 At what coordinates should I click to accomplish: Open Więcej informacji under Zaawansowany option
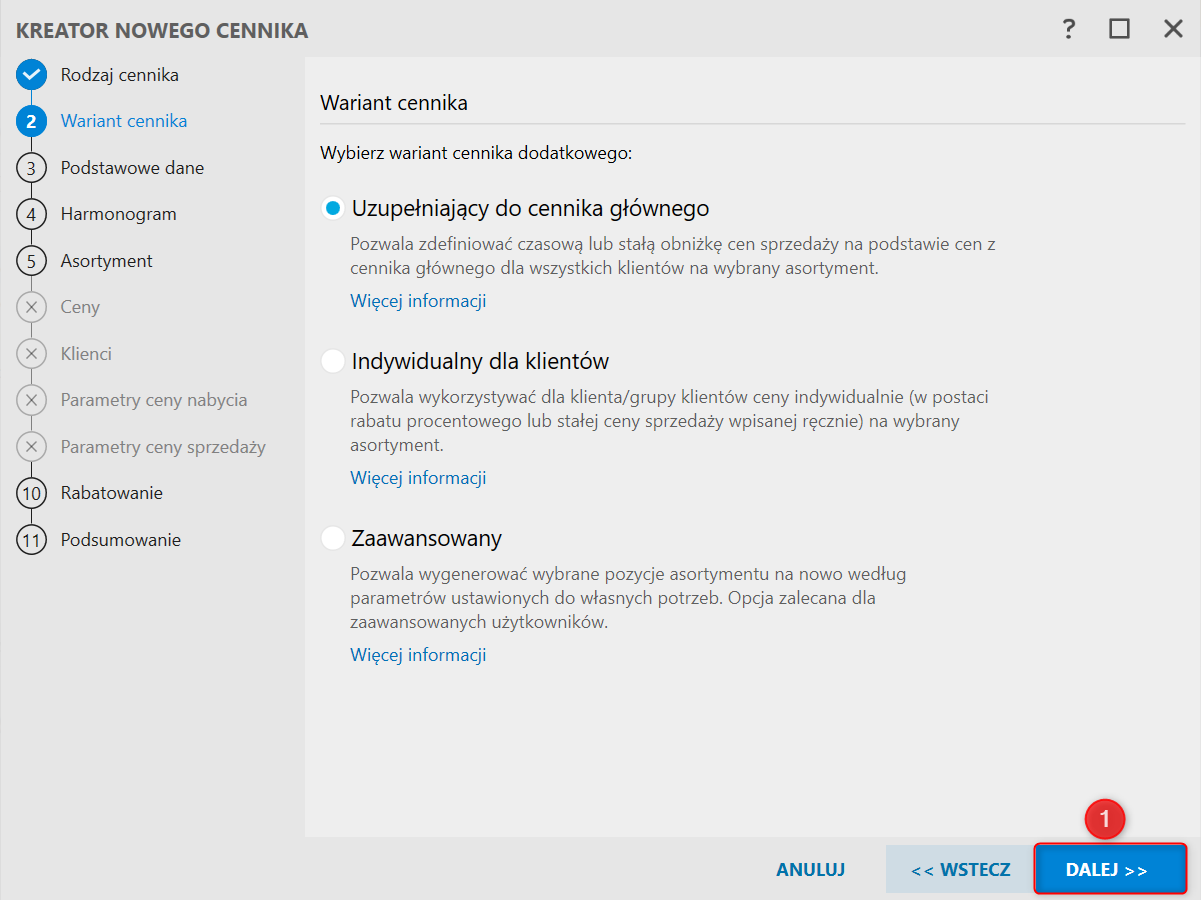tap(418, 655)
